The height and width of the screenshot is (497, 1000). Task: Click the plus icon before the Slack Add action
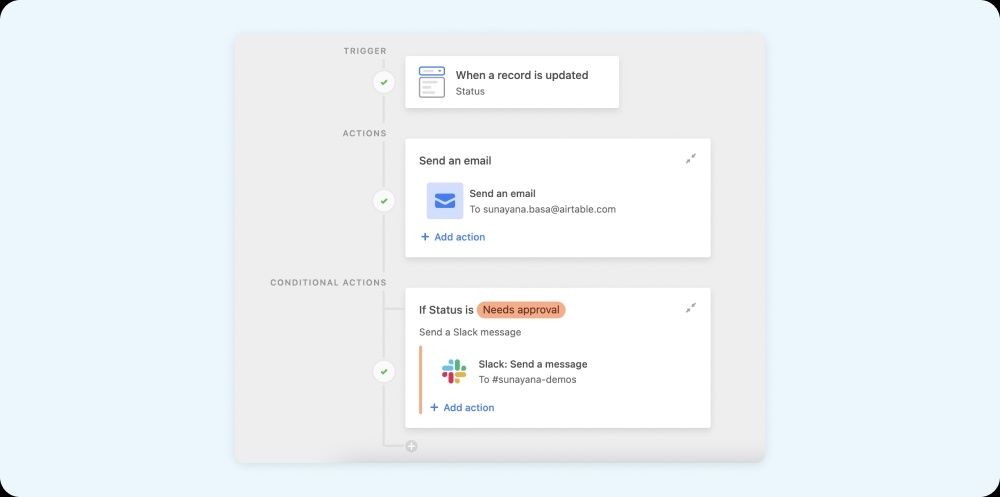pyautogui.click(x=434, y=407)
